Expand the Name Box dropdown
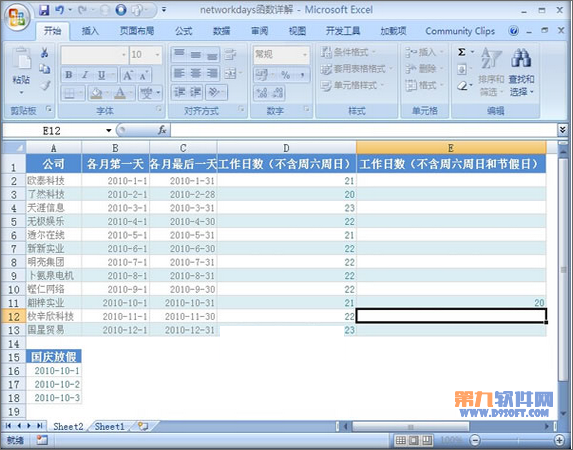 point(109,131)
